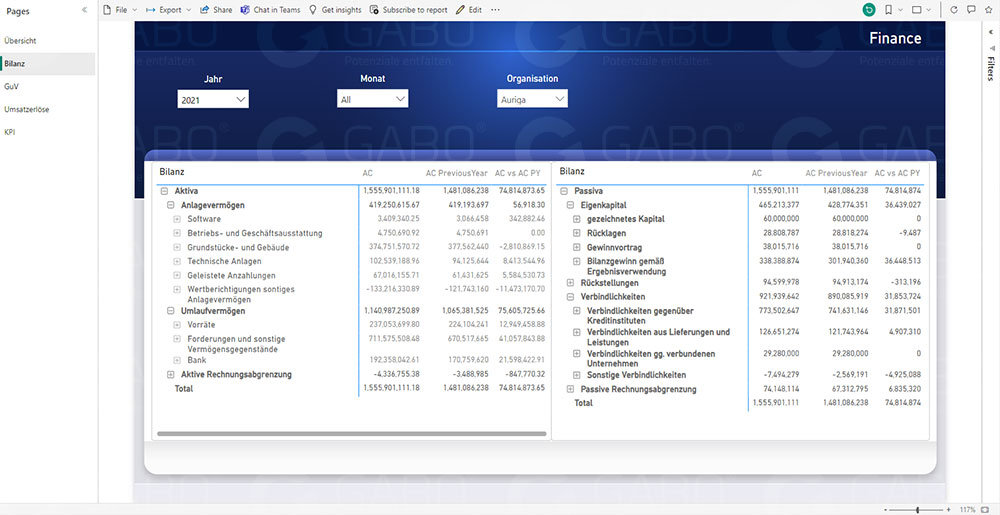Click Get insights
Image resolution: width=1000 pixels, height=515 pixels.
(335, 10)
